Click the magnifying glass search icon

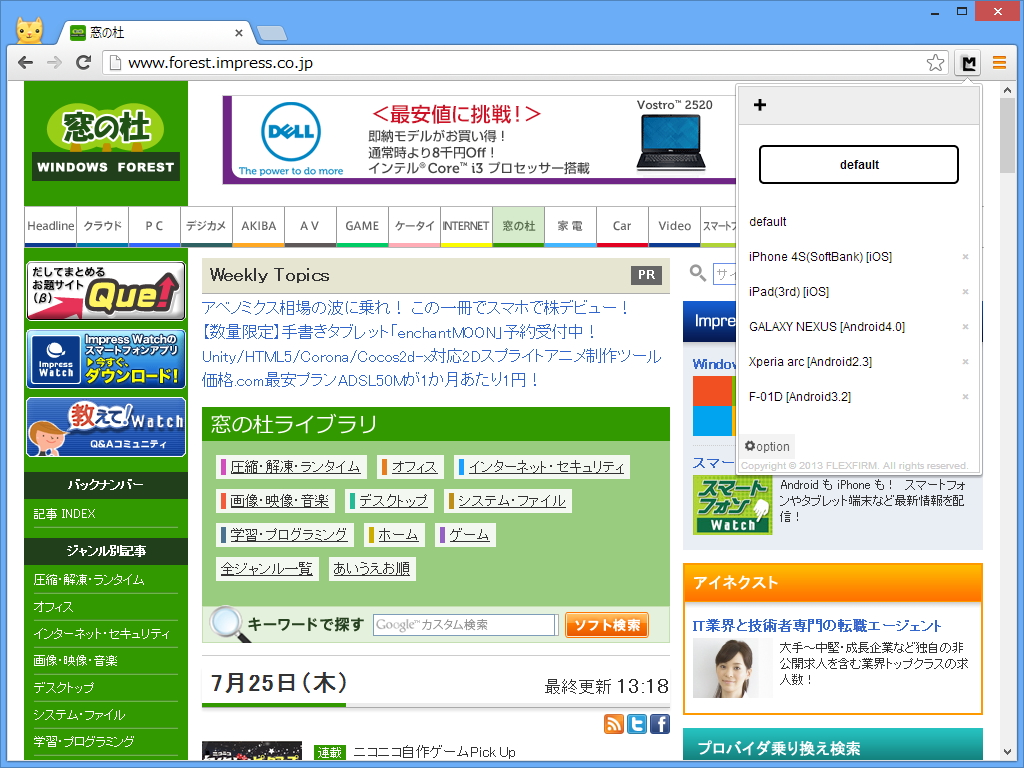pos(697,274)
